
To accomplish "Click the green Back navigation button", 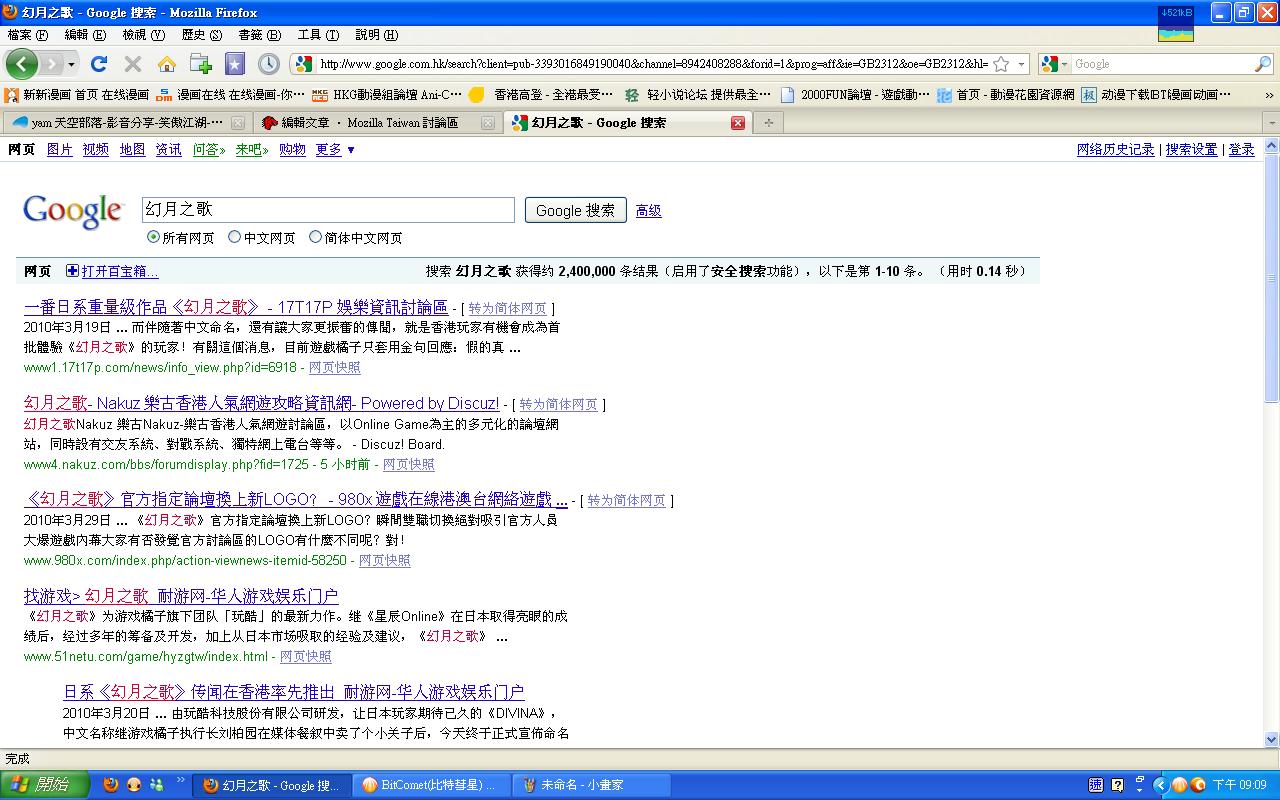I will (x=21, y=64).
